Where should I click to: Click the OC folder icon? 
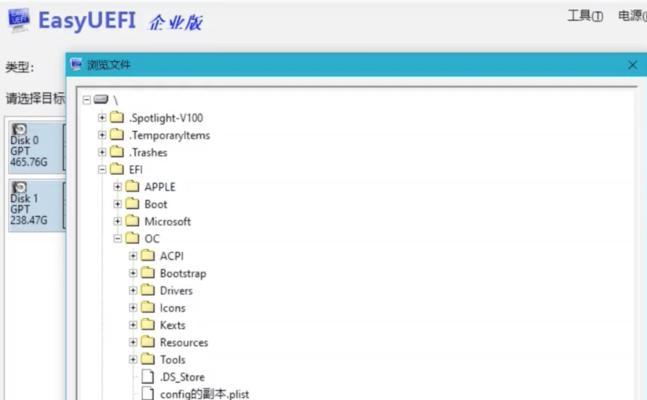point(132,238)
